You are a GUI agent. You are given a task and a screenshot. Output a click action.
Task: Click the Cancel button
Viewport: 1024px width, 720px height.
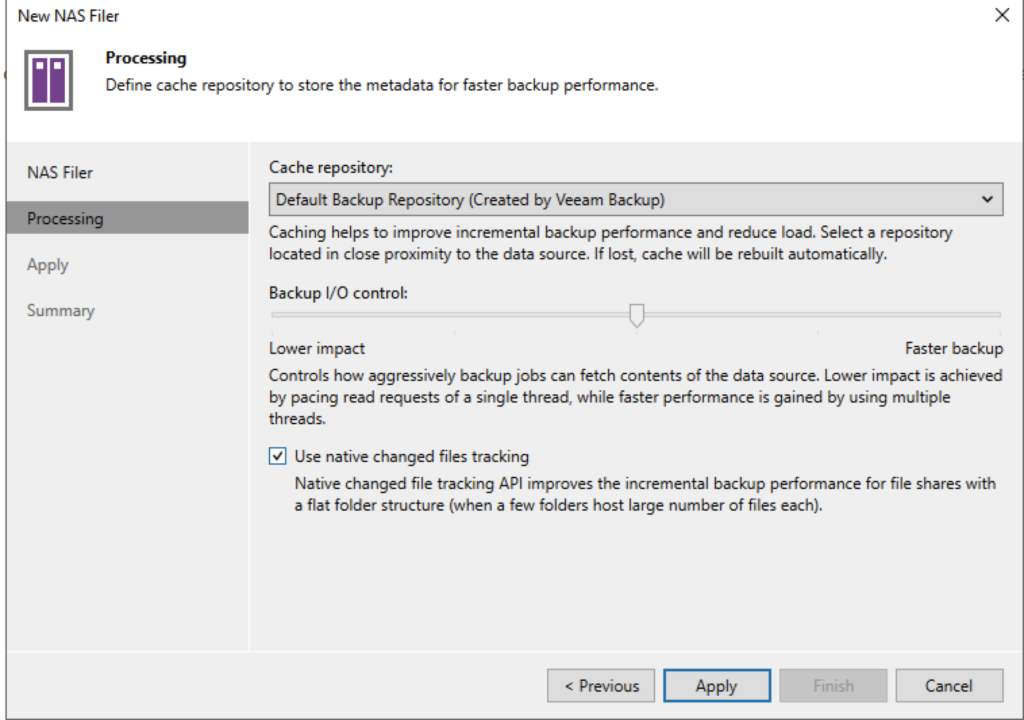click(948, 686)
